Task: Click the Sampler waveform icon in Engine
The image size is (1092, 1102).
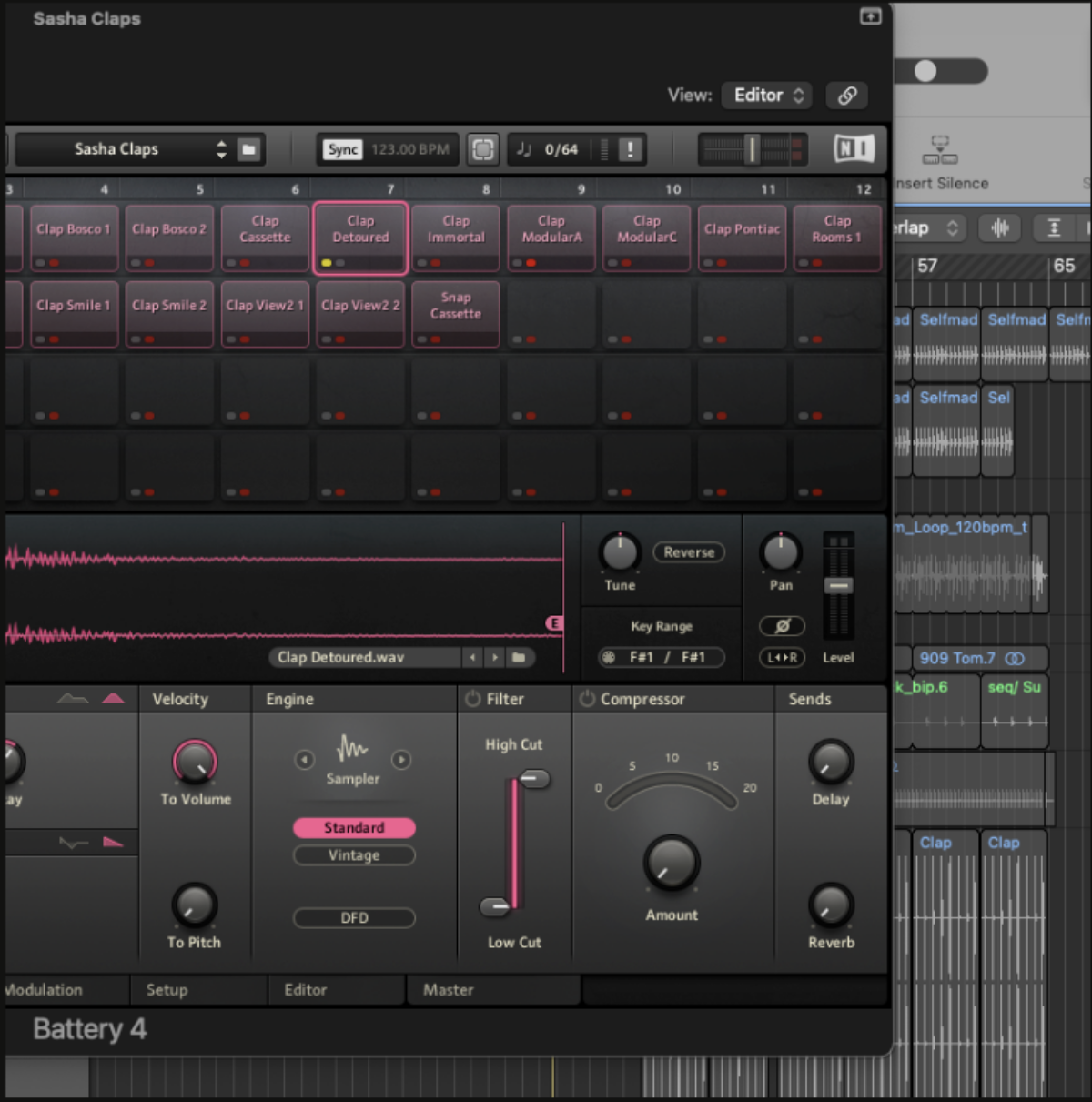Action: coord(352,748)
